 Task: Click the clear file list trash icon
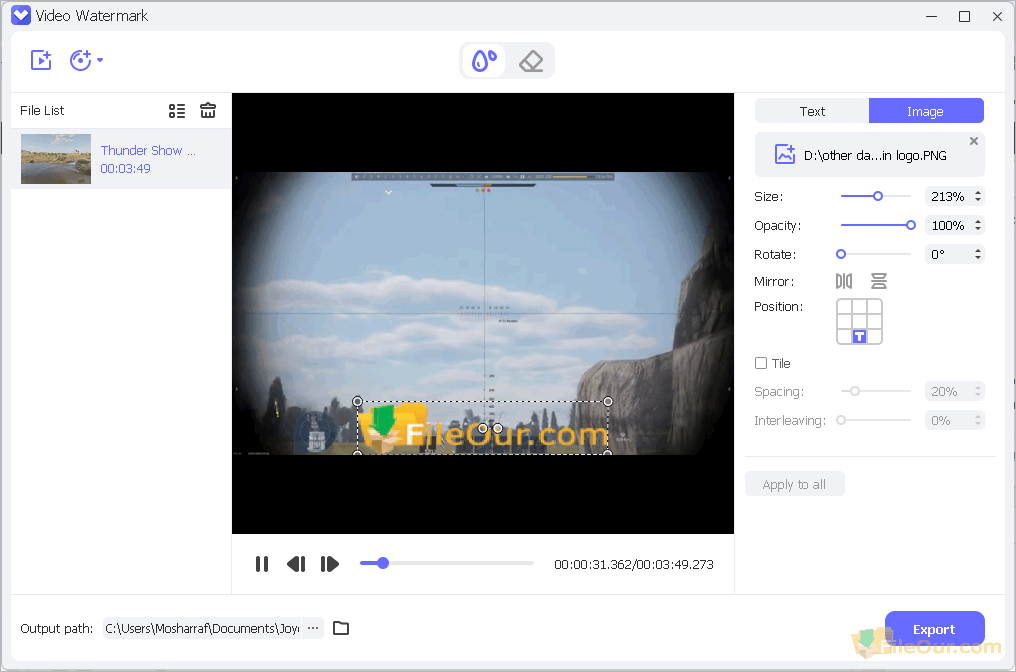(208, 111)
